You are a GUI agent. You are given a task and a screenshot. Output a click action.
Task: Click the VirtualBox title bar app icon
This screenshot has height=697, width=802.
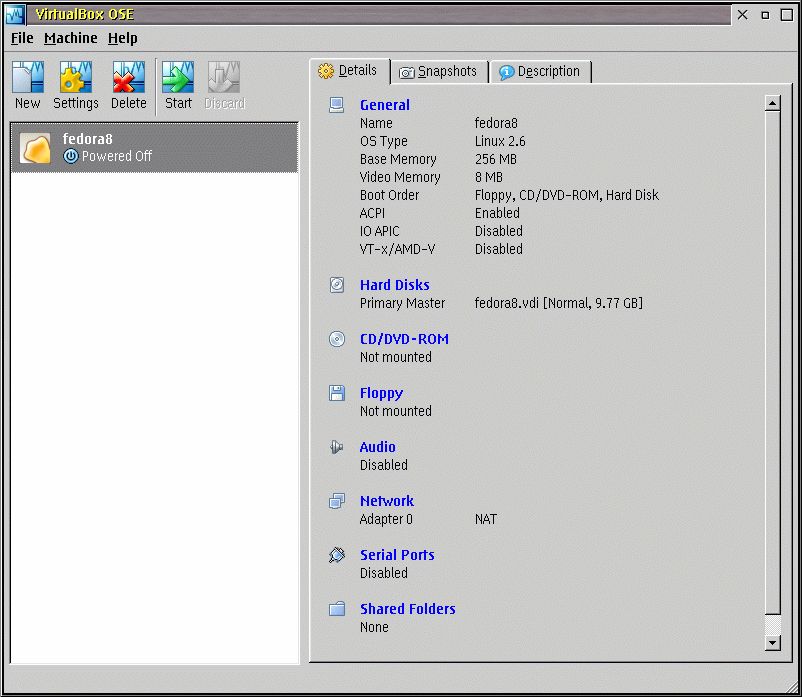point(15,14)
